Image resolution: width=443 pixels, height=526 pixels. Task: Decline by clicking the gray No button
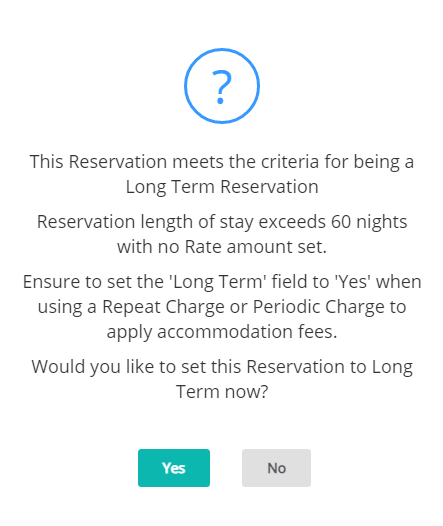(x=276, y=468)
